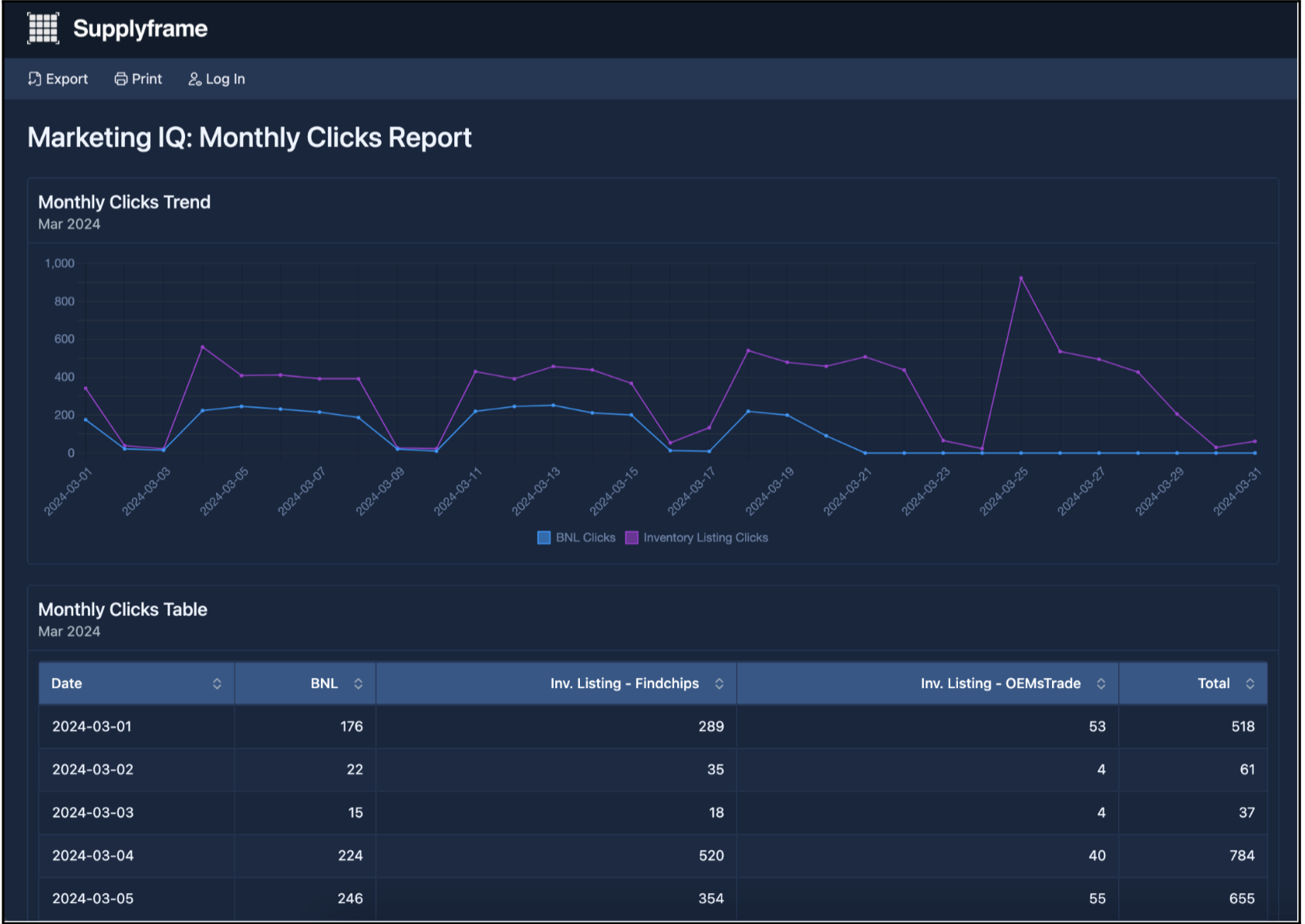1305x924 pixels.
Task: Open the Export menu item
Action: (66, 79)
